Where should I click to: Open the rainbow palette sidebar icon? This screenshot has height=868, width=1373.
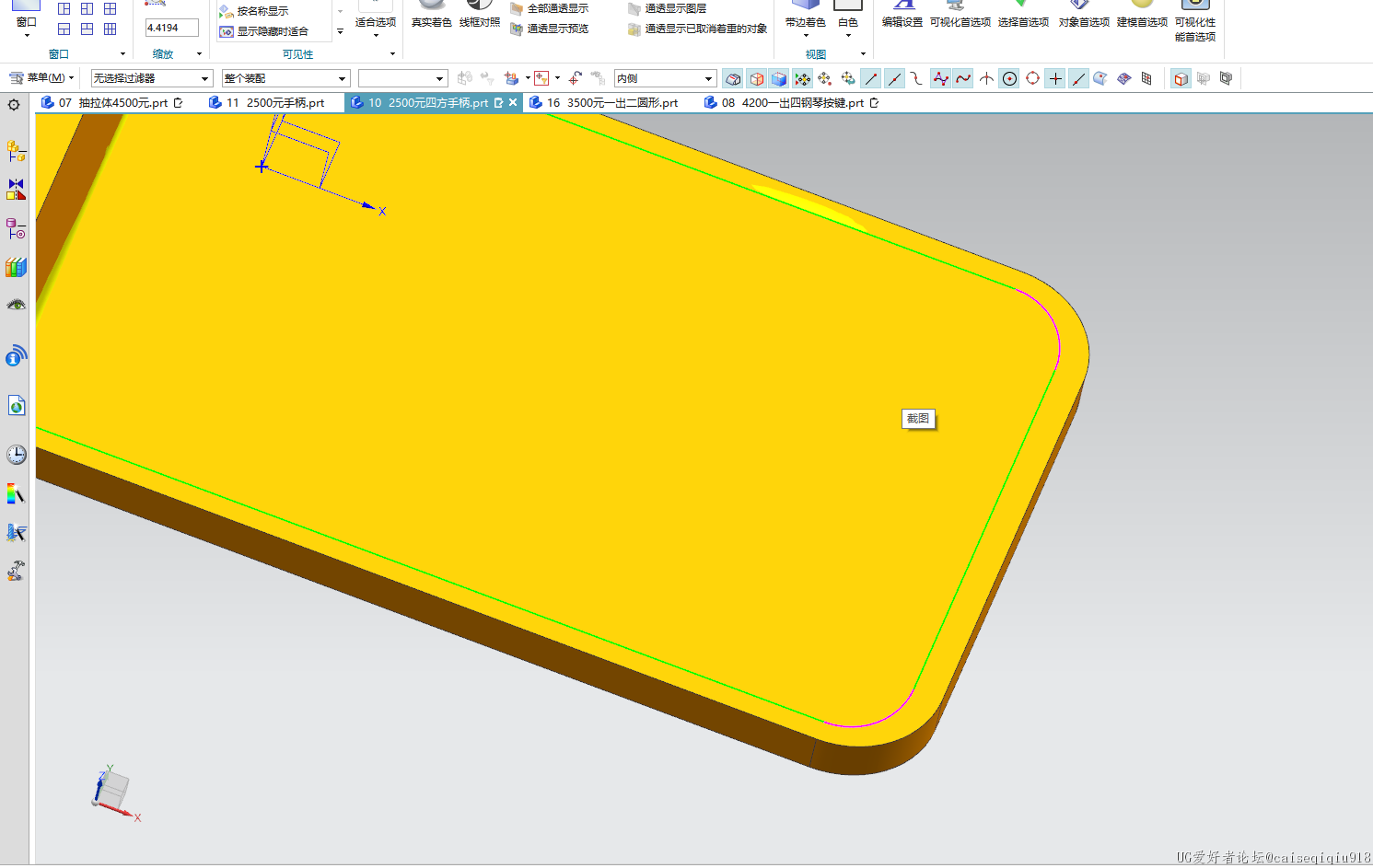tap(16, 493)
